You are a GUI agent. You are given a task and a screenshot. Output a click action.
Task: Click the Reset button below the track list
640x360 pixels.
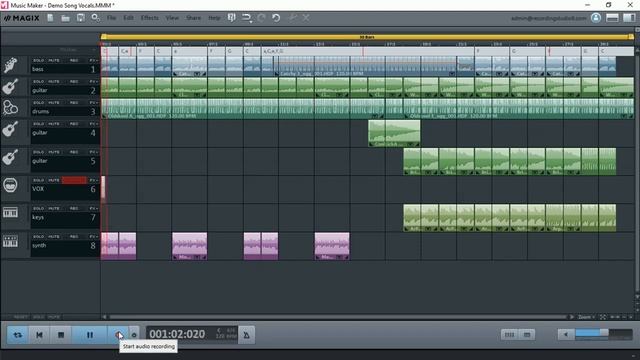[x=20, y=317]
